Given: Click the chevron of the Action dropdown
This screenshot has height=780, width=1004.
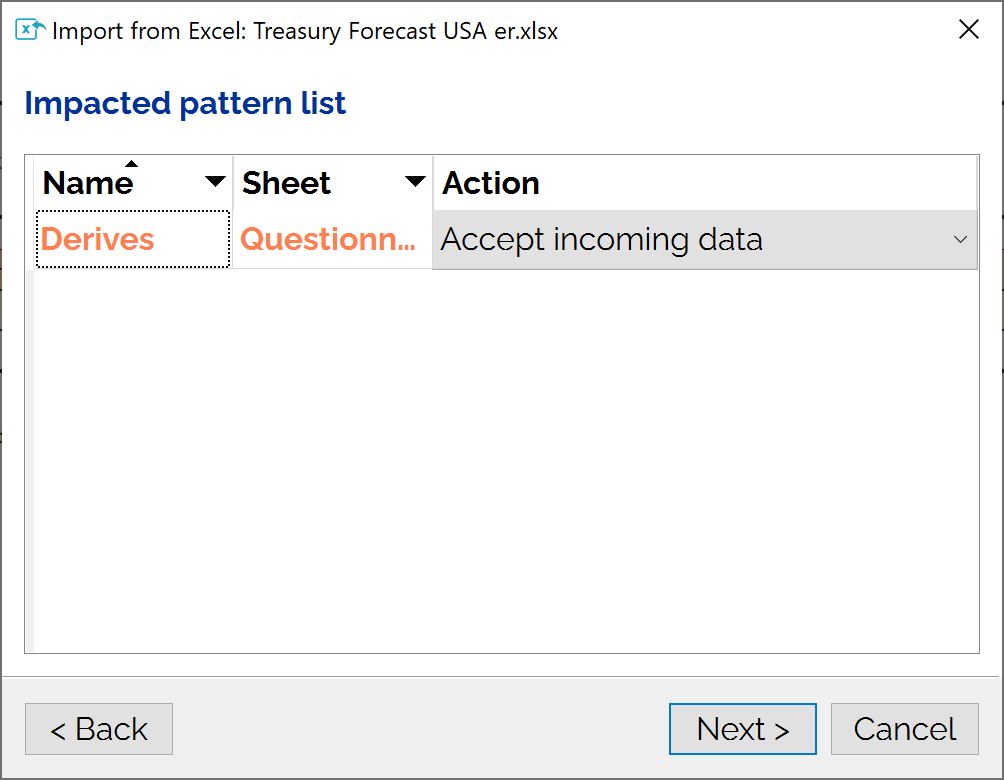Looking at the screenshot, I should tap(960, 240).
